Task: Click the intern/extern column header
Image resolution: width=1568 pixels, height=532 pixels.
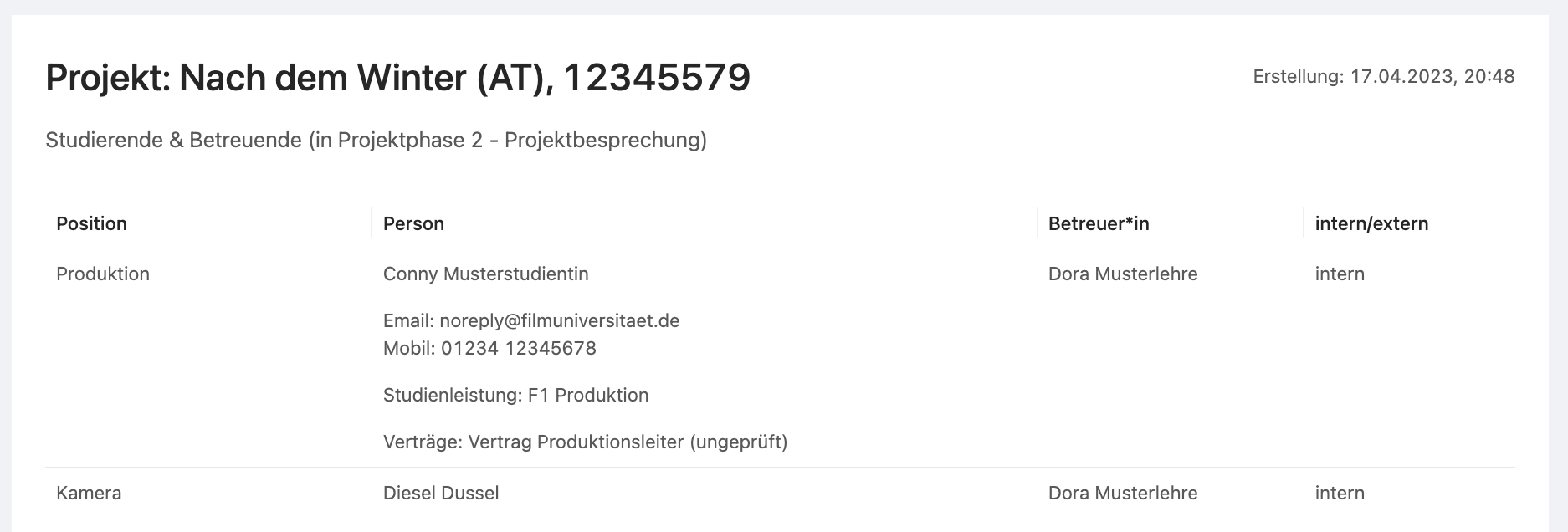Action: 1371,223
